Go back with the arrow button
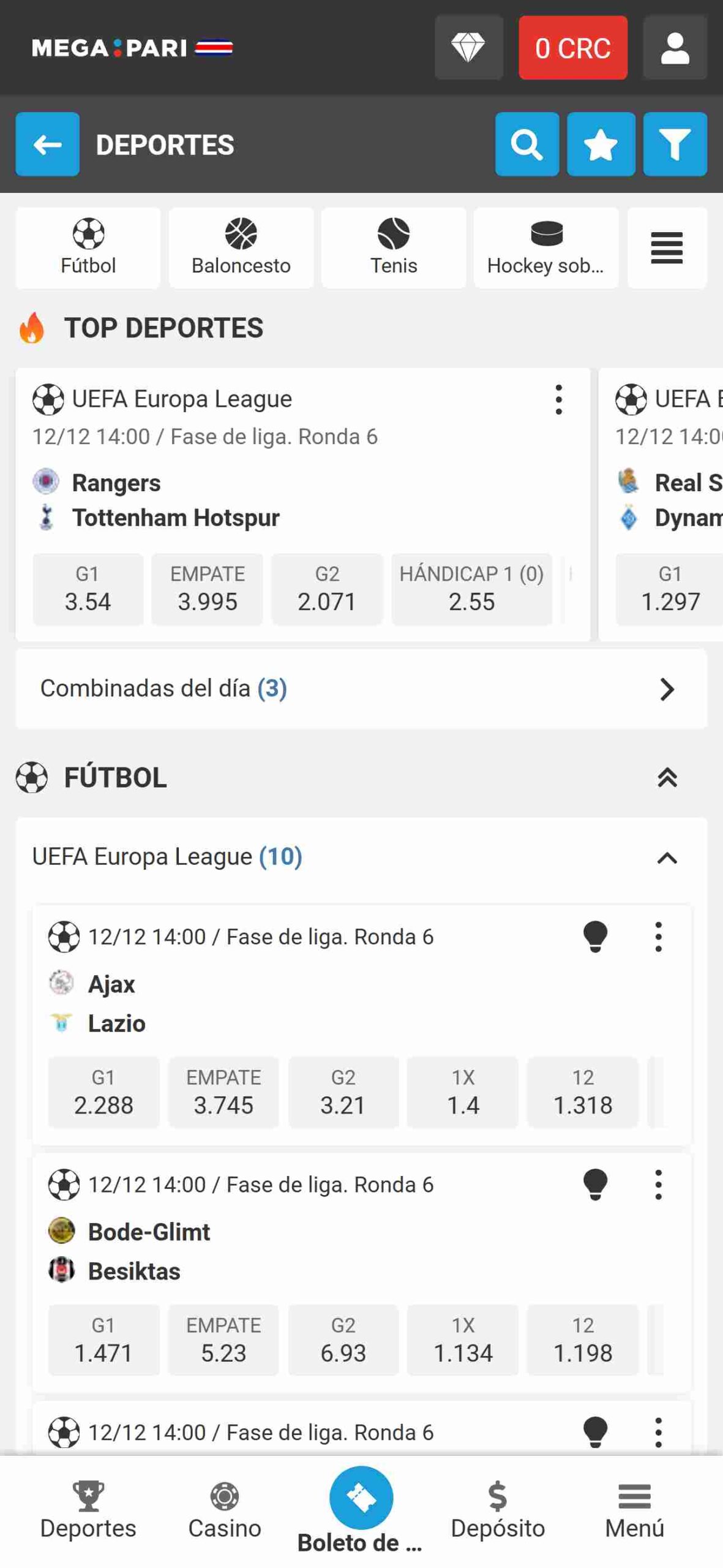 pyautogui.click(x=48, y=145)
